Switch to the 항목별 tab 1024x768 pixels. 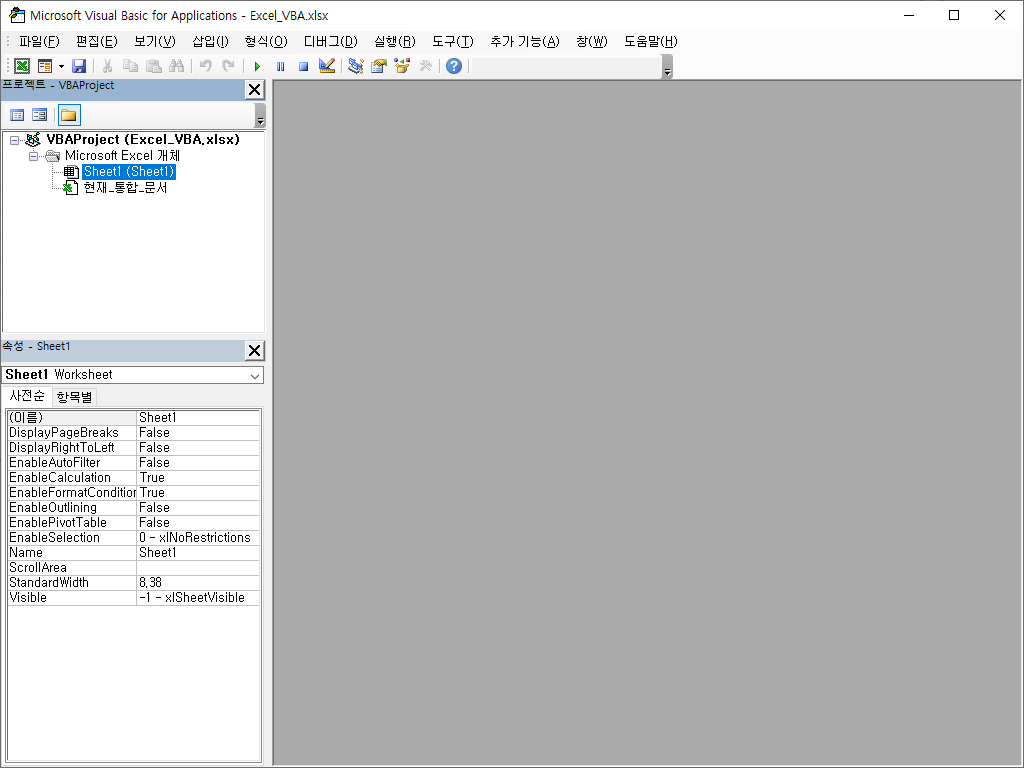(74, 397)
